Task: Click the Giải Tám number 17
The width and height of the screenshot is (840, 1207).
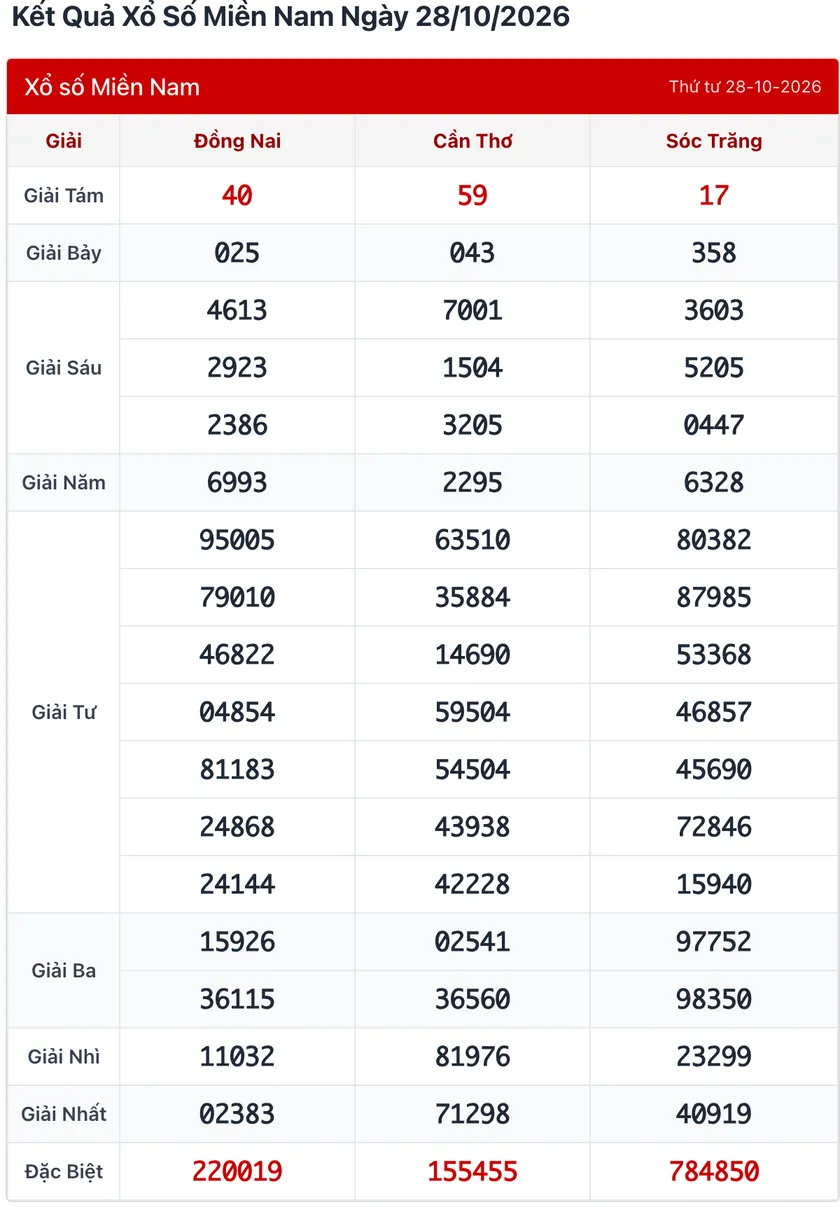Action: (714, 195)
